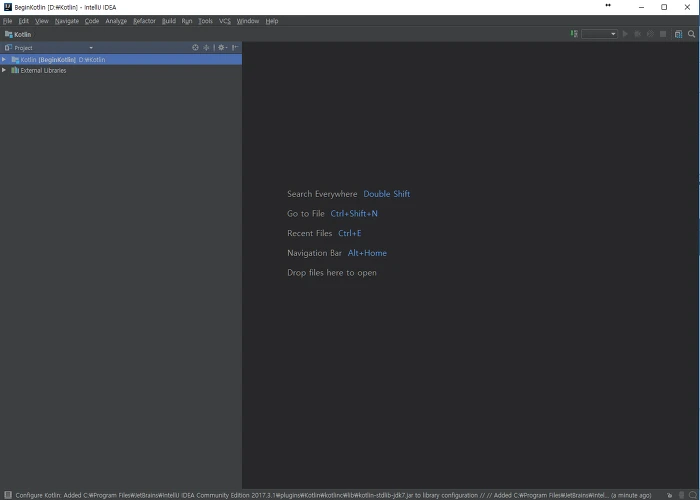Click the Collapse All icon in the Project panel
Screen dimensions: 700x500
tap(206, 47)
